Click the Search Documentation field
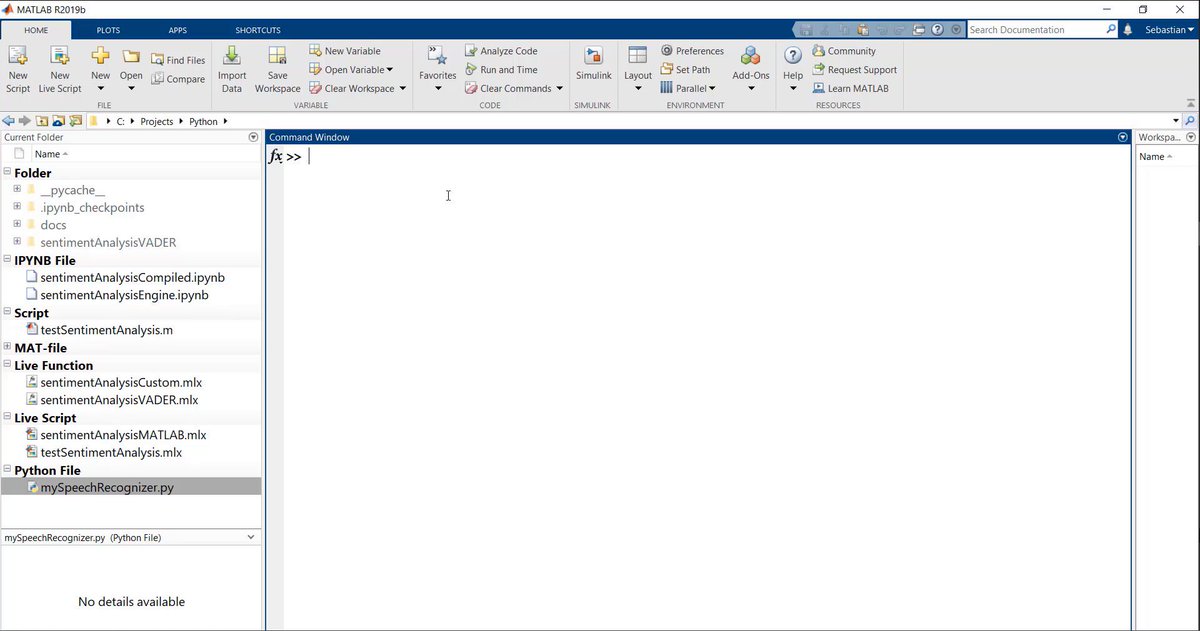1200x631 pixels. (x=1036, y=30)
